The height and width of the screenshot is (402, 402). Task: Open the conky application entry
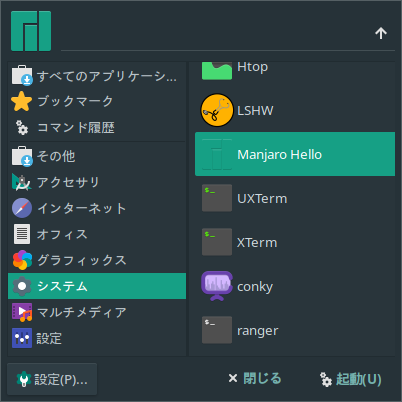point(295,286)
